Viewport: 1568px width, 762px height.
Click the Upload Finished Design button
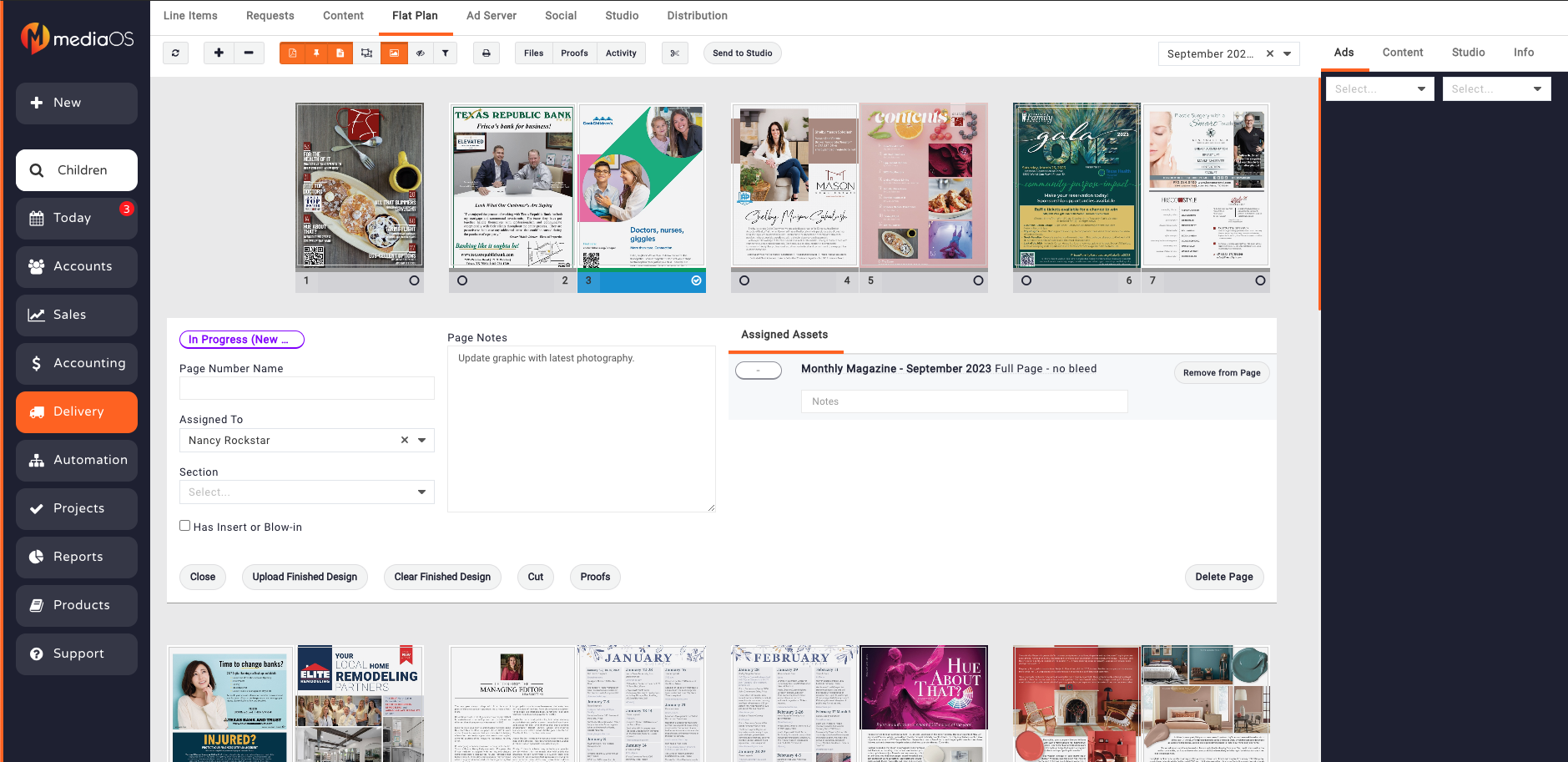click(305, 577)
